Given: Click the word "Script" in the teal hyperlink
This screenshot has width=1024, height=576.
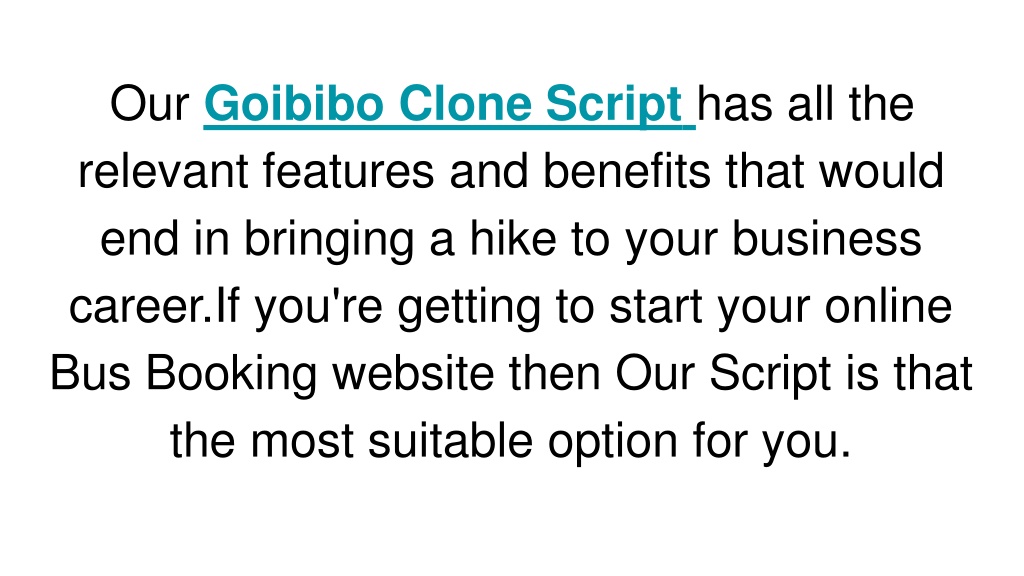Looking at the screenshot, I should pos(614,106).
